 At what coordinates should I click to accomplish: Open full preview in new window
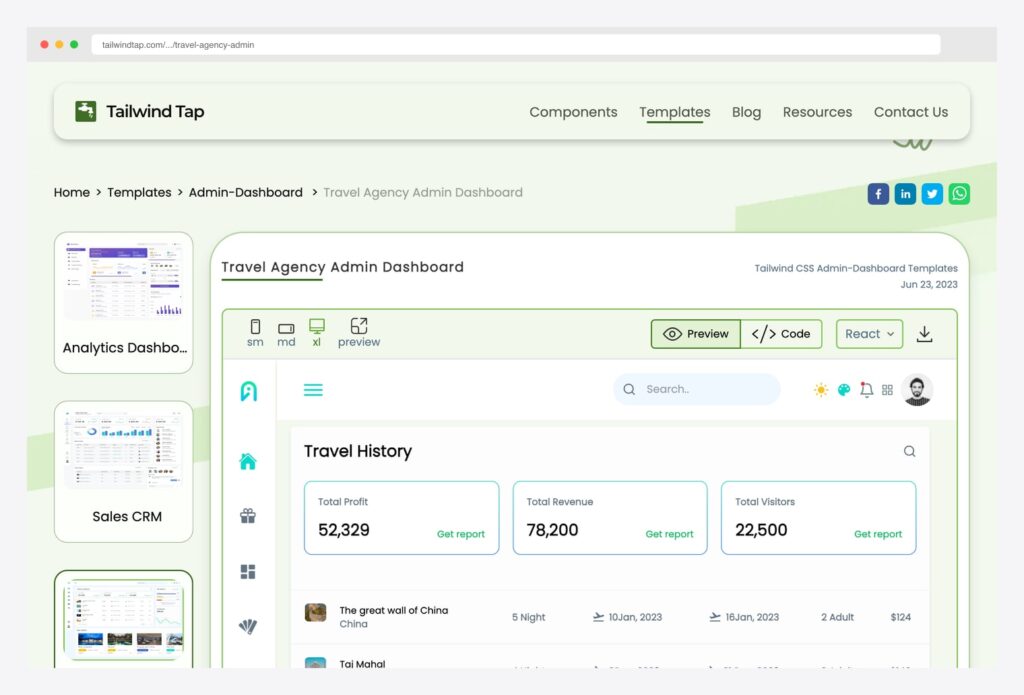(359, 333)
